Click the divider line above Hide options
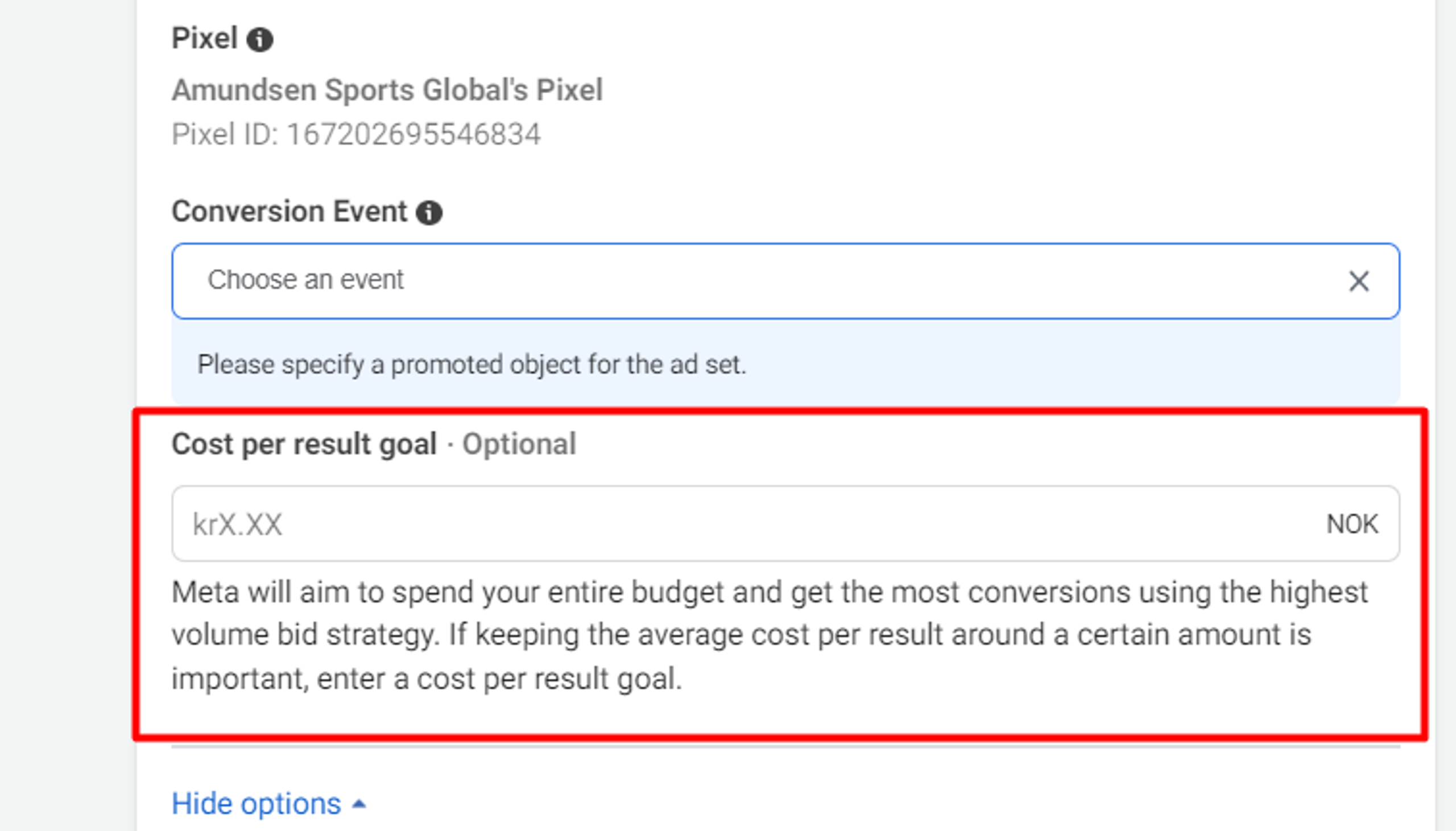The image size is (1456, 831). click(x=785, y=746)
